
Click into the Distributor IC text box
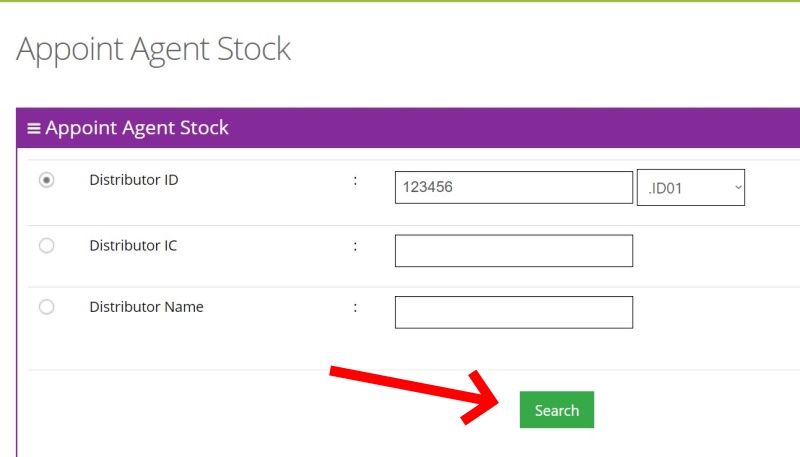click(x=514, y=250)
